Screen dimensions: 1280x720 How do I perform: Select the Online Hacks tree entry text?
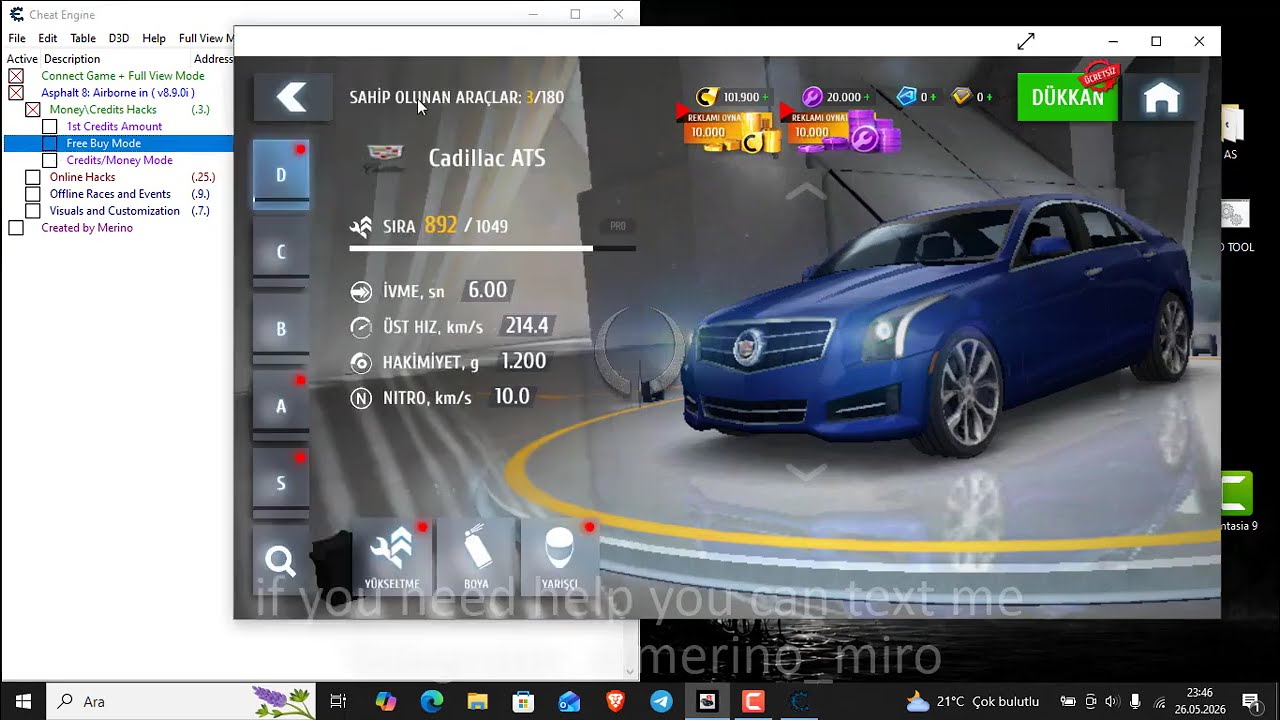tap(82, 177)
